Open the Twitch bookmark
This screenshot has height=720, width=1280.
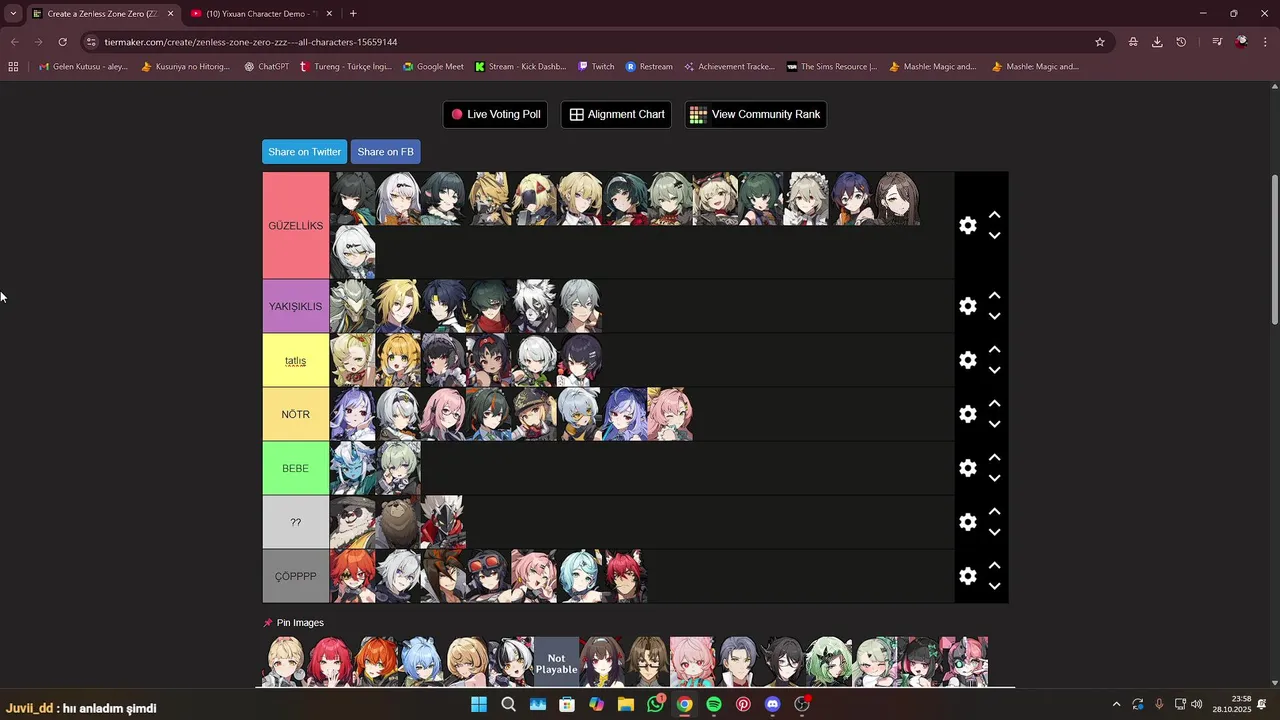coord(596,67)
